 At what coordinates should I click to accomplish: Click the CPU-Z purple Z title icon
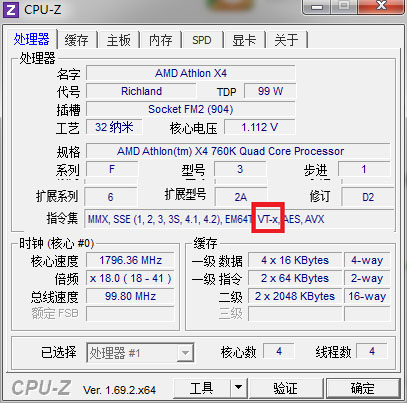click(x=11, y=9)
